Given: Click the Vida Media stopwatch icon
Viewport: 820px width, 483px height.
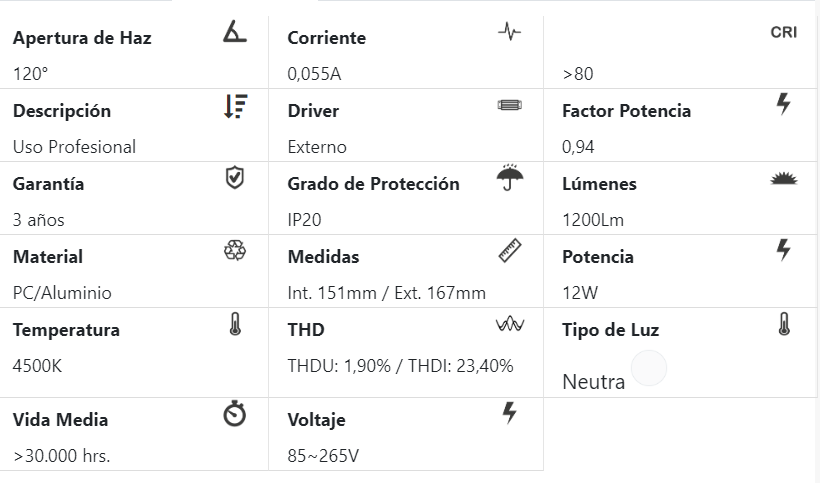Looking at the screenshot, I should (x=234, y=414).
